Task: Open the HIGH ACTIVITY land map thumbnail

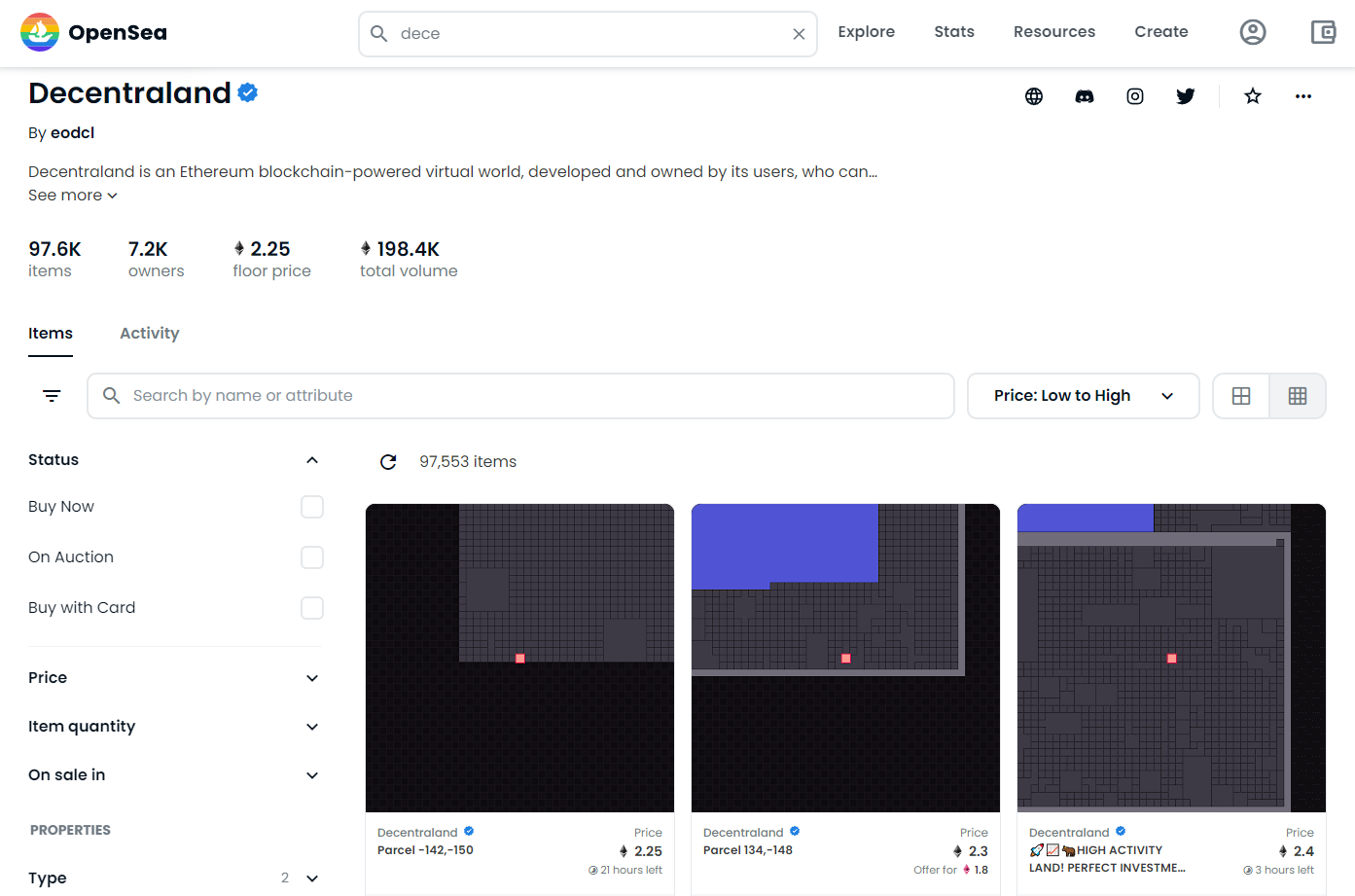Action: coord(1171,658)
